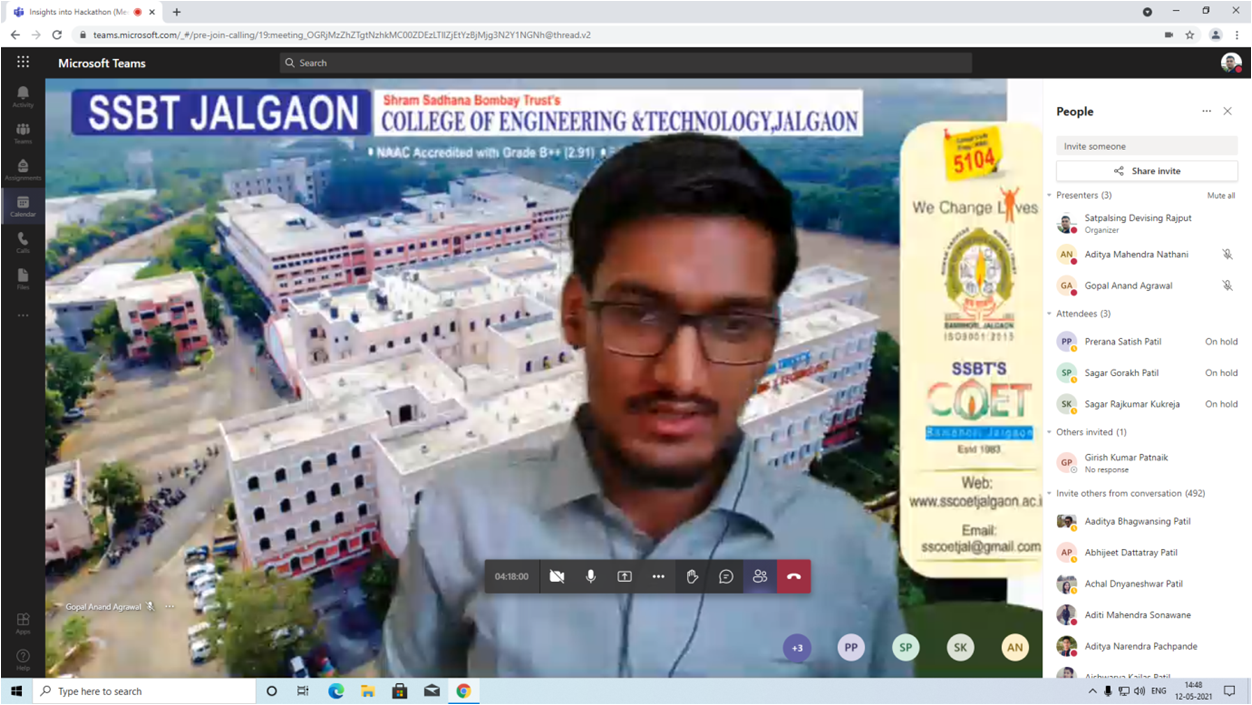Image resolution: width=1252 pixels, height=705 pixels.
Task: Open Assignments in the Teams sidebar
Action: [x=22, y=170]
